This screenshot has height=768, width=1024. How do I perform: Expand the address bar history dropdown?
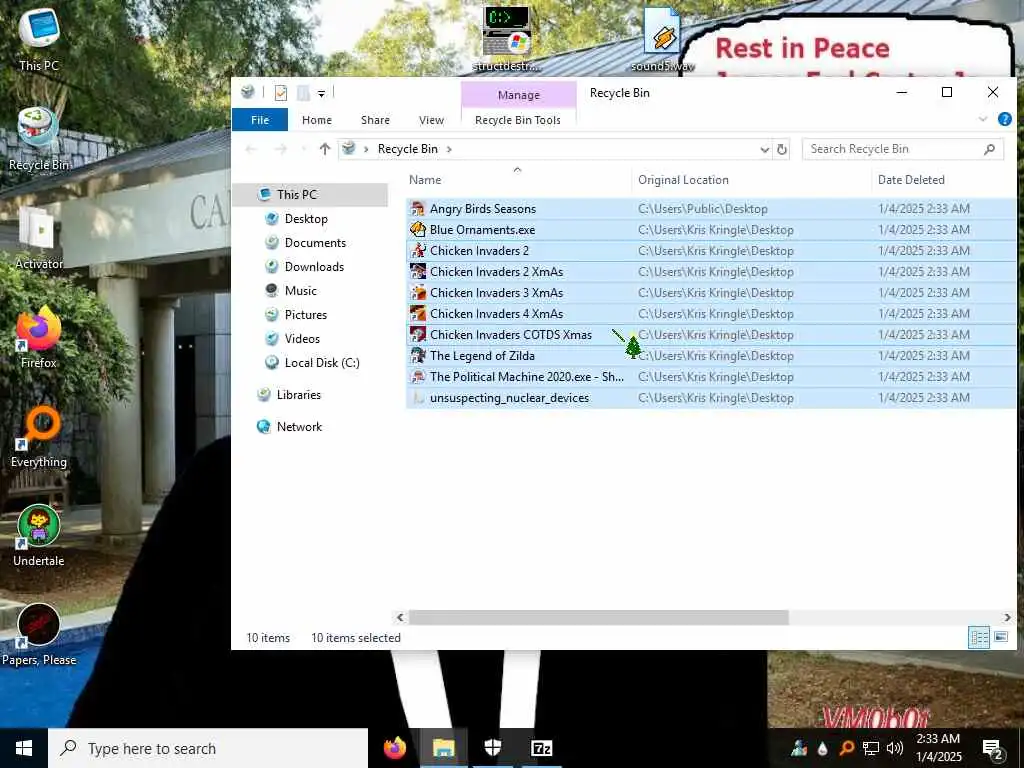point(765,150)
